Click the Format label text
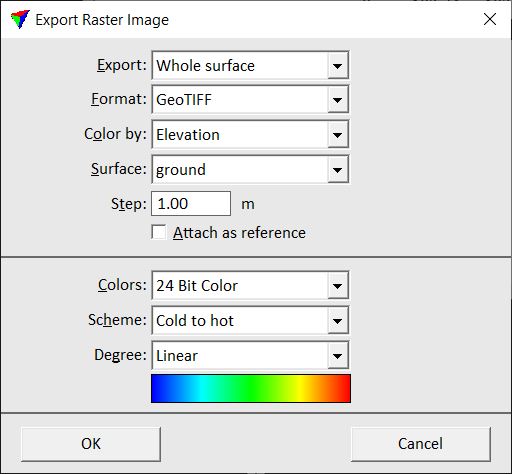The height and width of the screenshot is (474, 512). [119, 99]
